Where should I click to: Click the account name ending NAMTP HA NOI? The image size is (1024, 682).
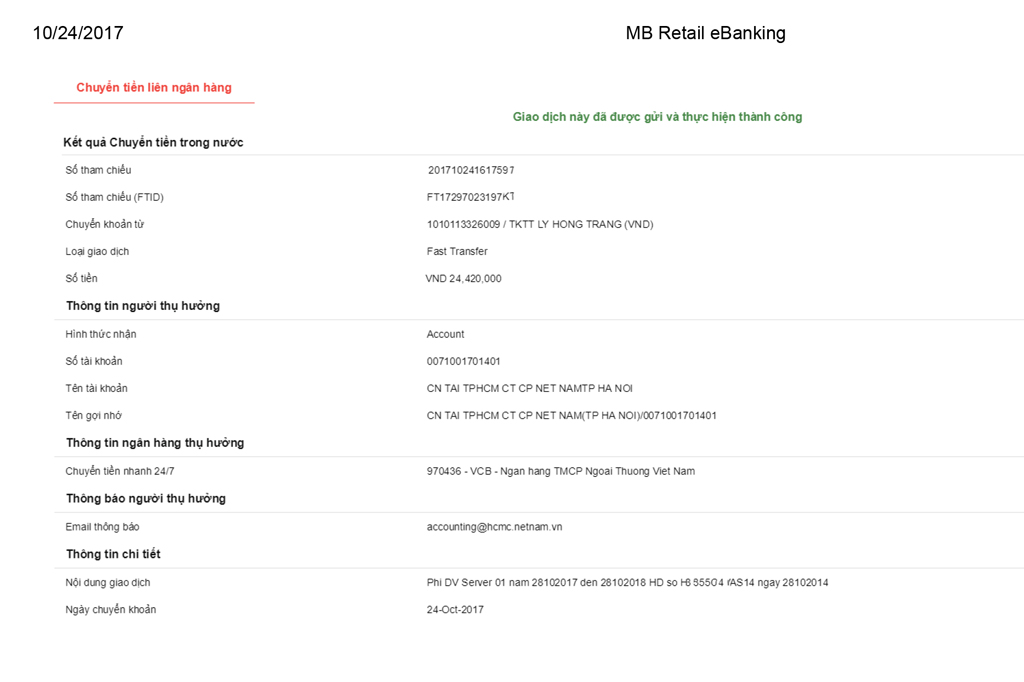(x=529, y=388)
